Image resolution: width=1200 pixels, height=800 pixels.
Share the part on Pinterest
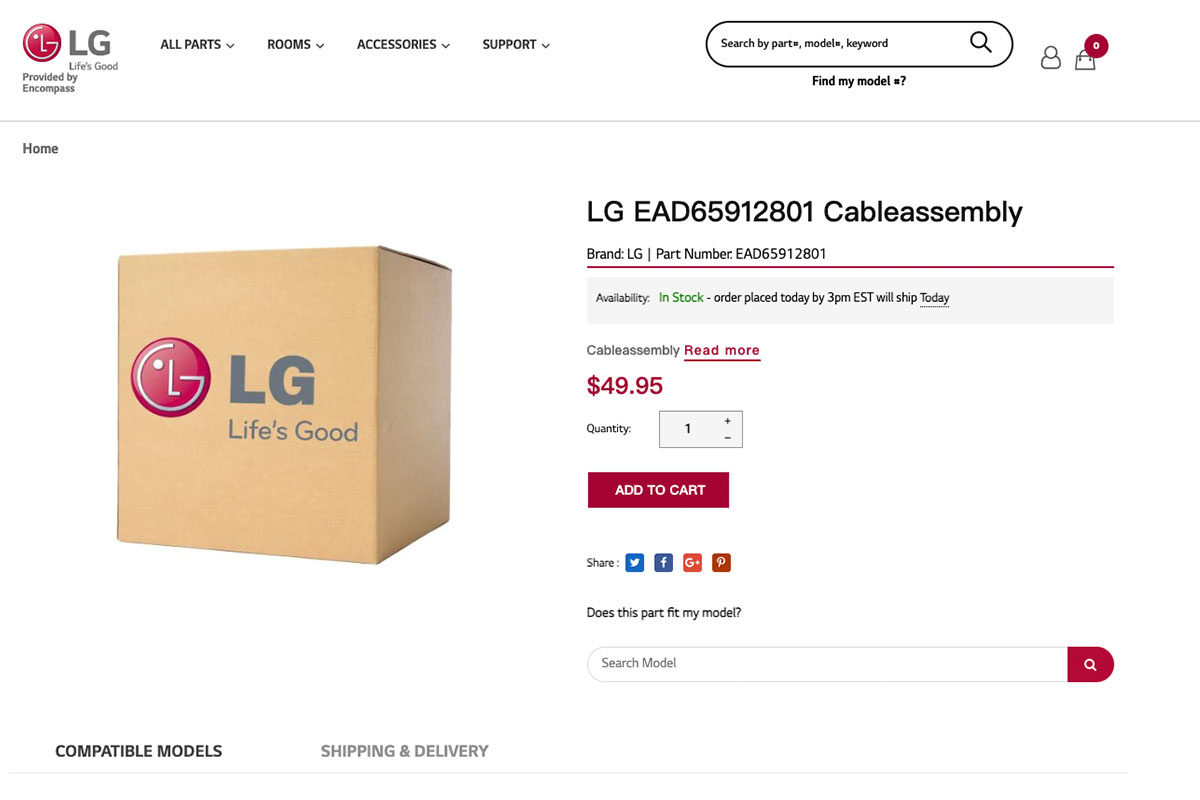(721, 563)
